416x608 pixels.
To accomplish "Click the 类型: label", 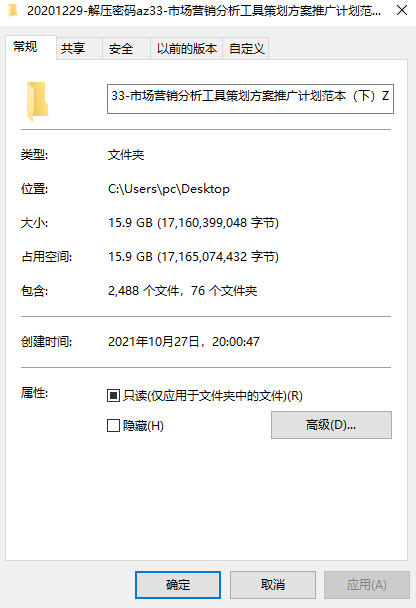I will point(34,155).
